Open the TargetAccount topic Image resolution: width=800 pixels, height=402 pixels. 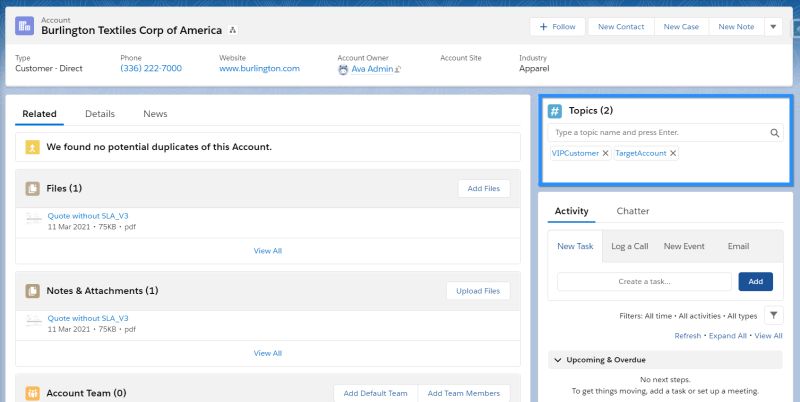pyautogui.click(x=641, y=153)
